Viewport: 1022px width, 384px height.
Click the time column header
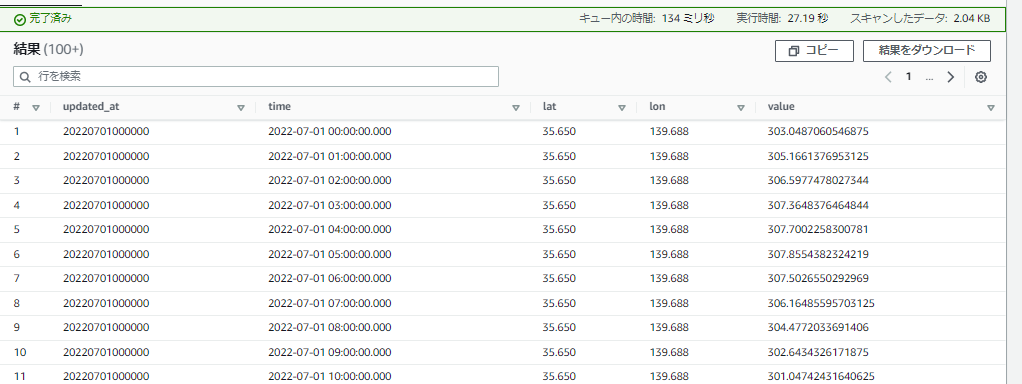(x=280, y=107)
